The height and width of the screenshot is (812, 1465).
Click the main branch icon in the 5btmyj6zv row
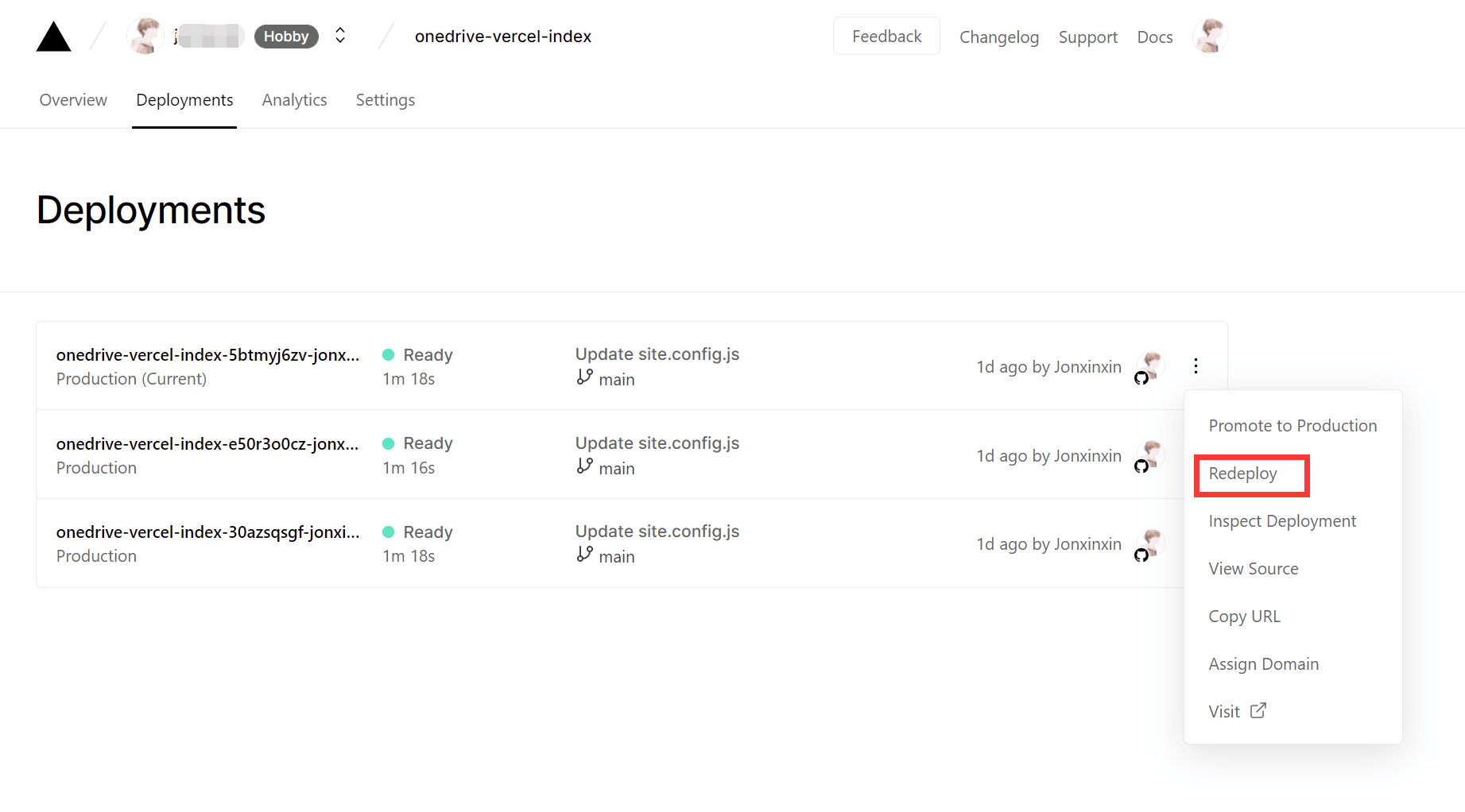tap(584, 377)
